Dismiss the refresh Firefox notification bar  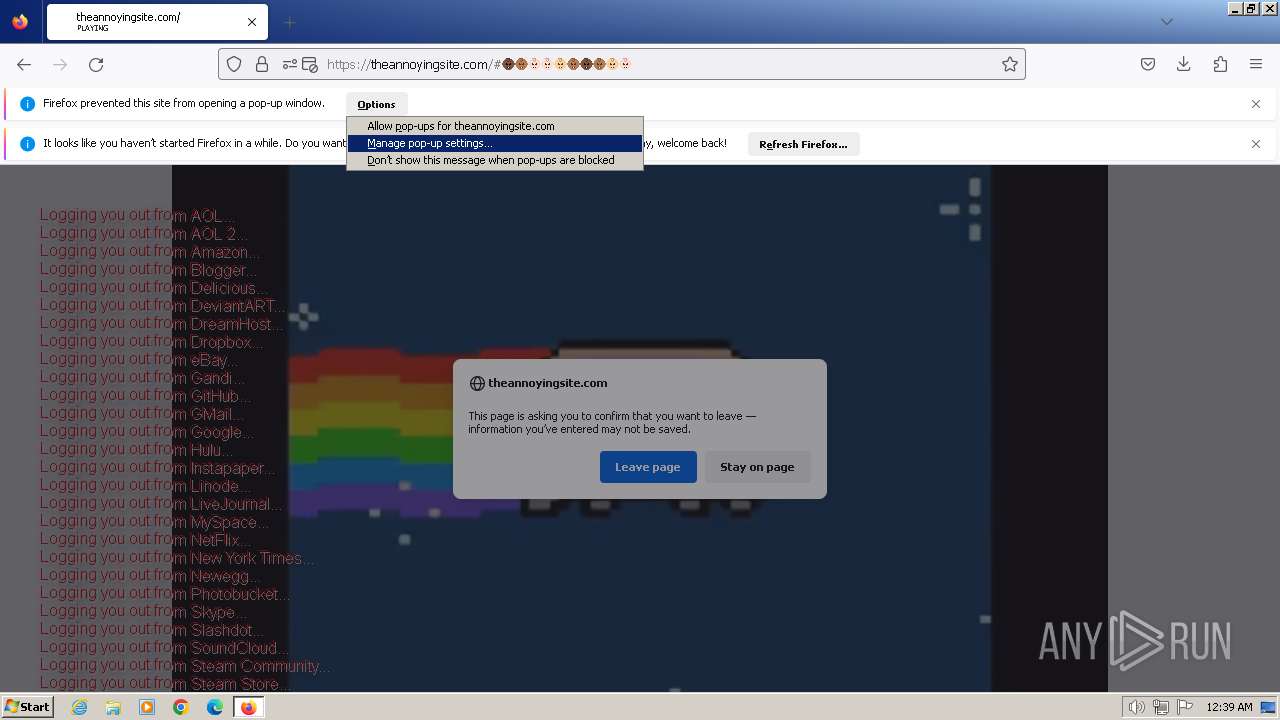(x=1256, y=144)
